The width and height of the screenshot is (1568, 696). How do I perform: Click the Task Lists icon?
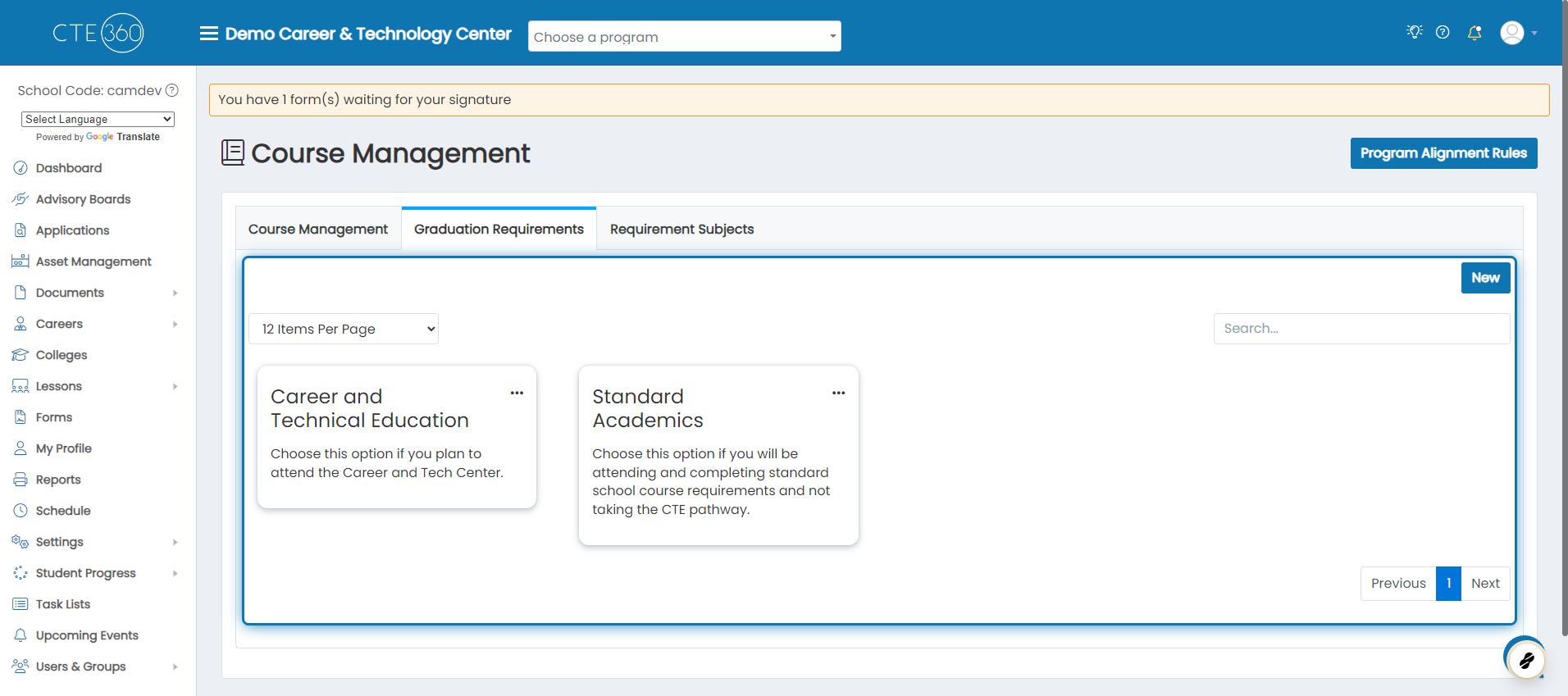[21, 604]
